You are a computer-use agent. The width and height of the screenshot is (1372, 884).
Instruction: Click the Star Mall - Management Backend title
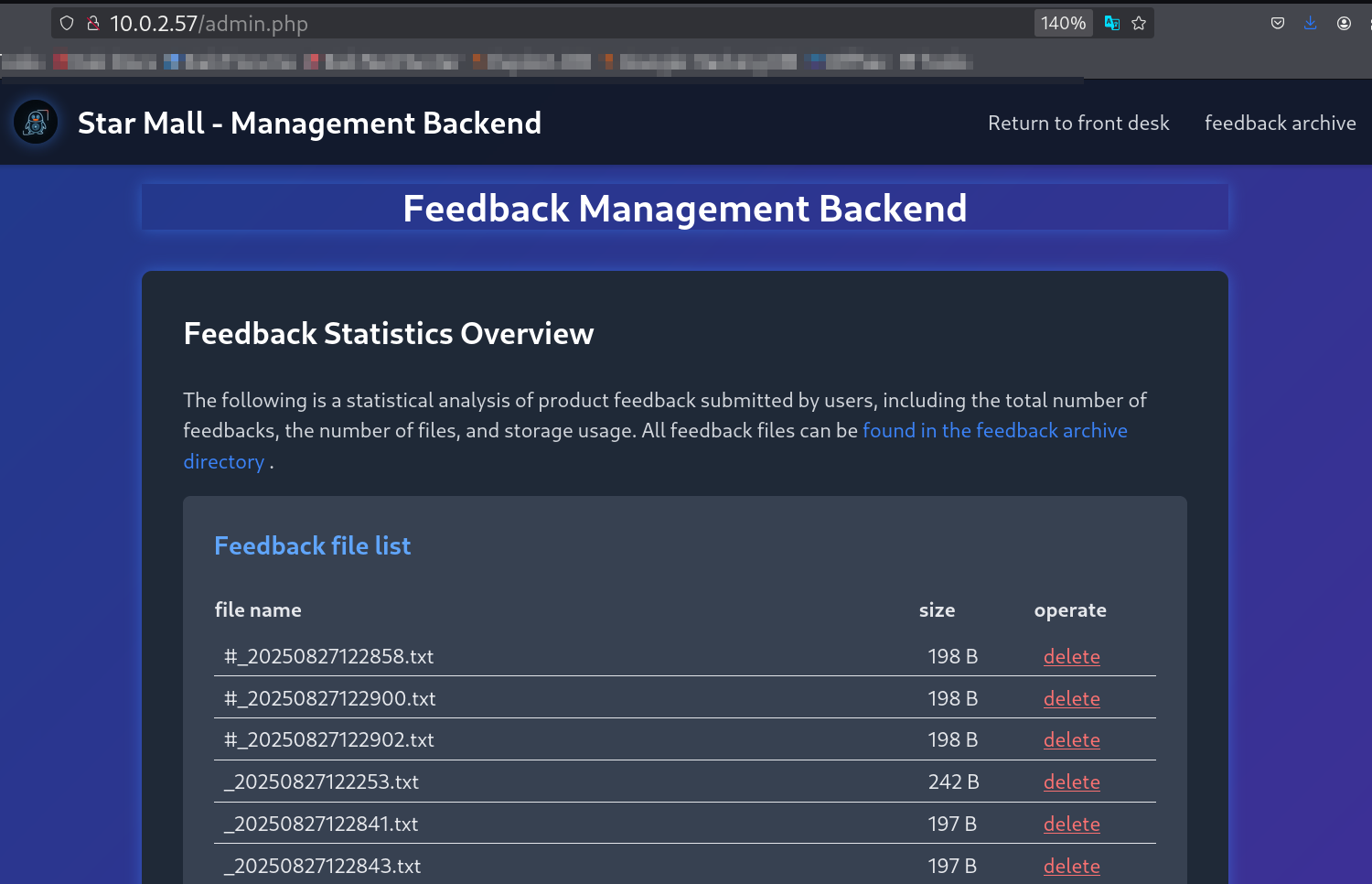tap(309, 123)
